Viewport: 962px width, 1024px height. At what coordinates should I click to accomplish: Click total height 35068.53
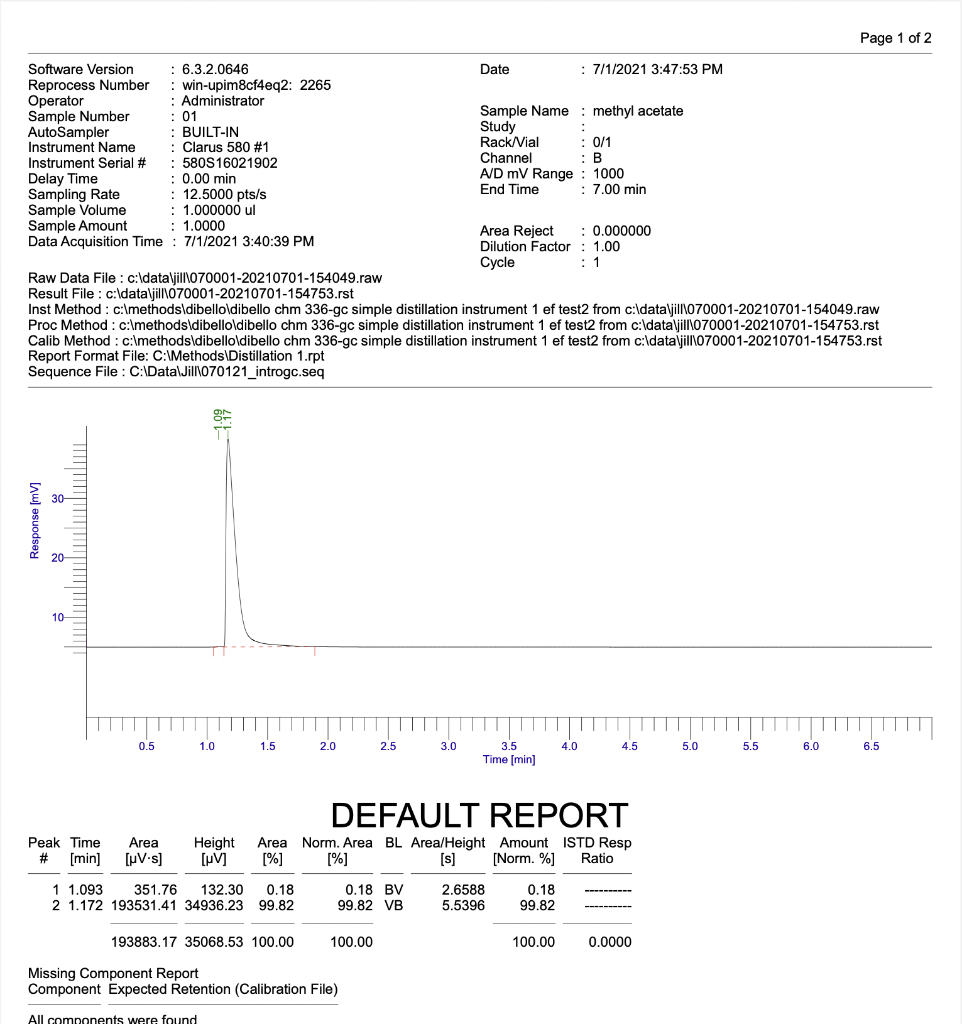[214, 942]
